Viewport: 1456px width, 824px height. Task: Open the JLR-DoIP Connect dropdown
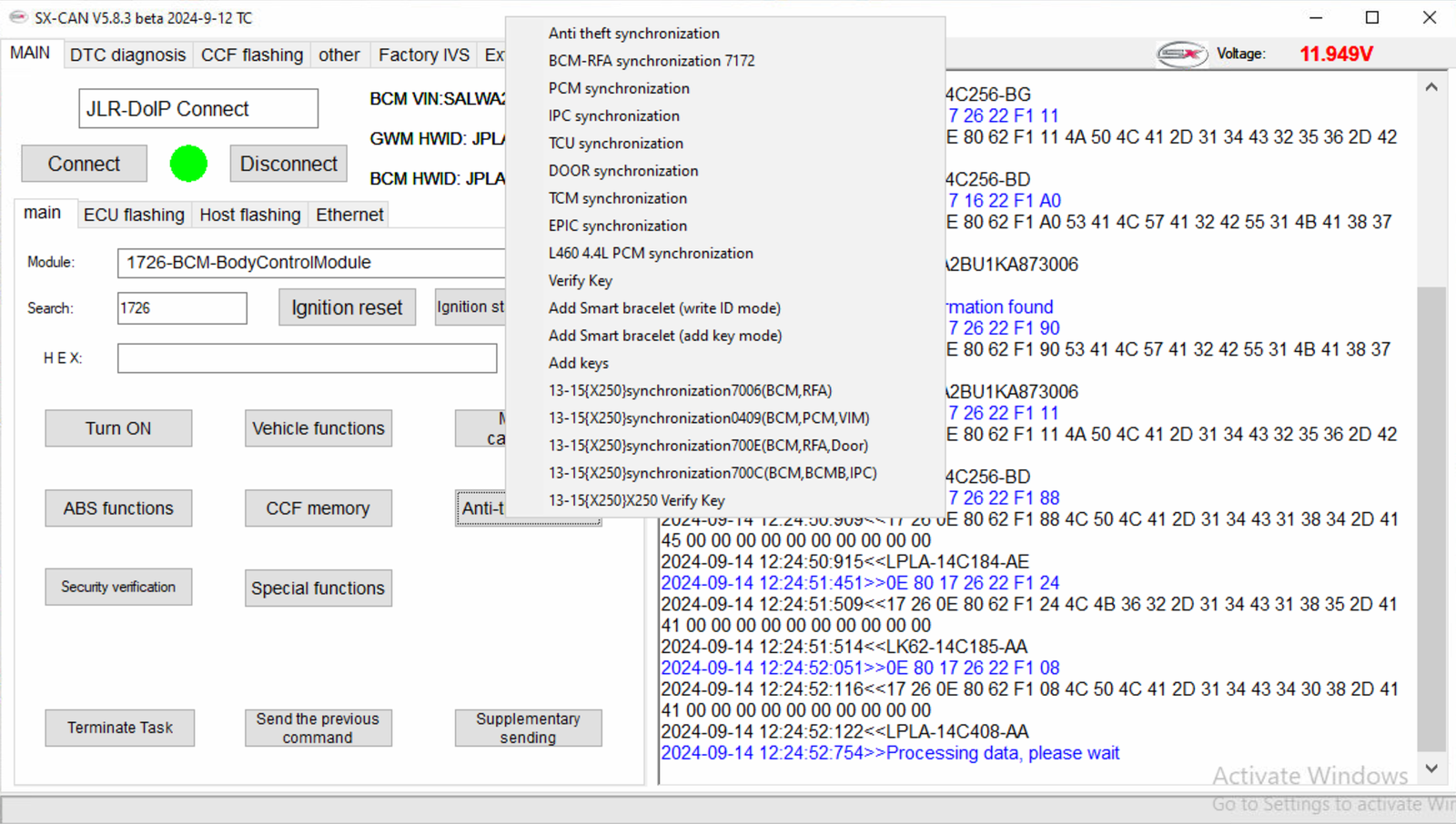pos(198,109)
